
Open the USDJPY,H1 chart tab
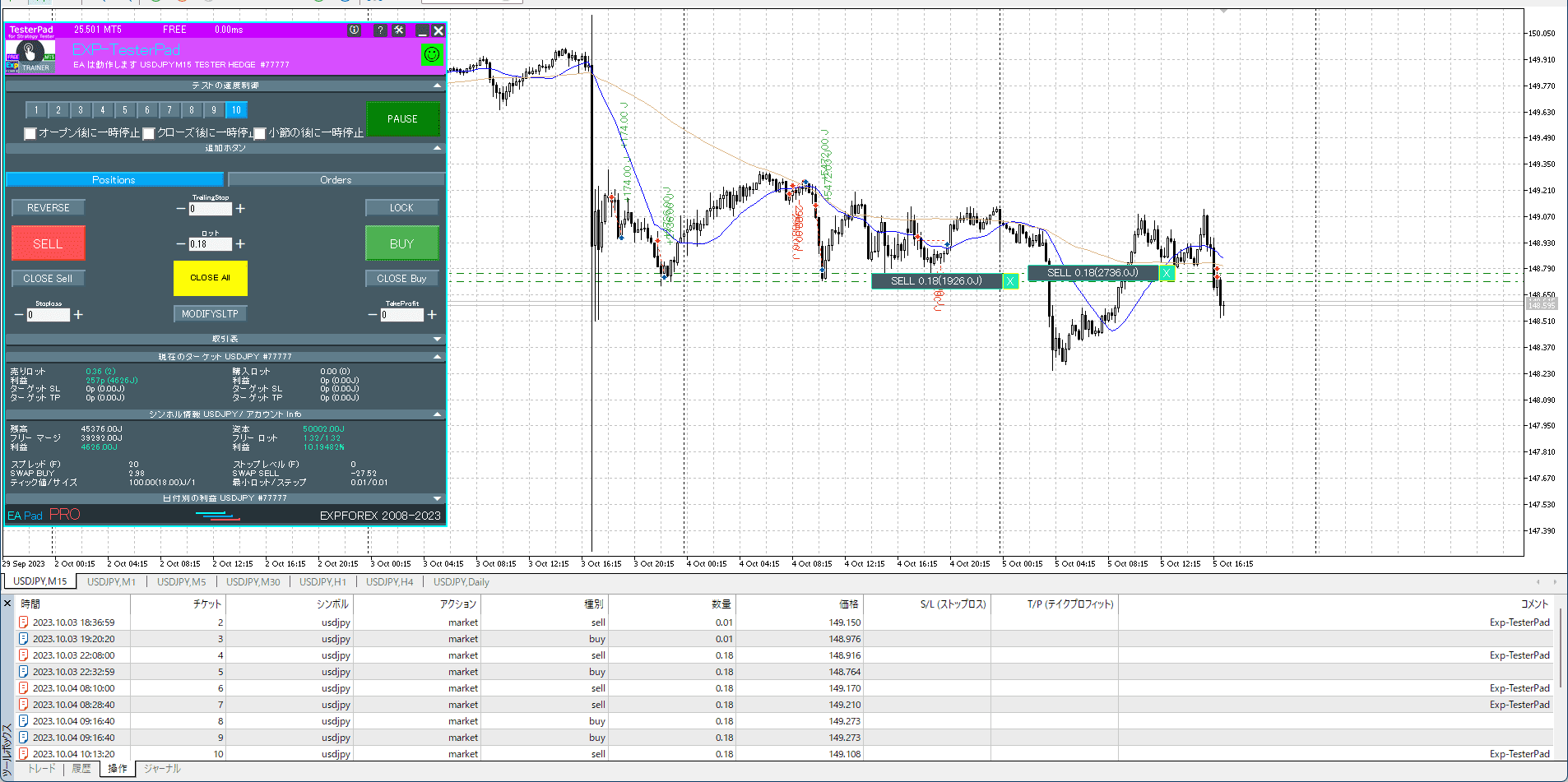pos(322,582)
